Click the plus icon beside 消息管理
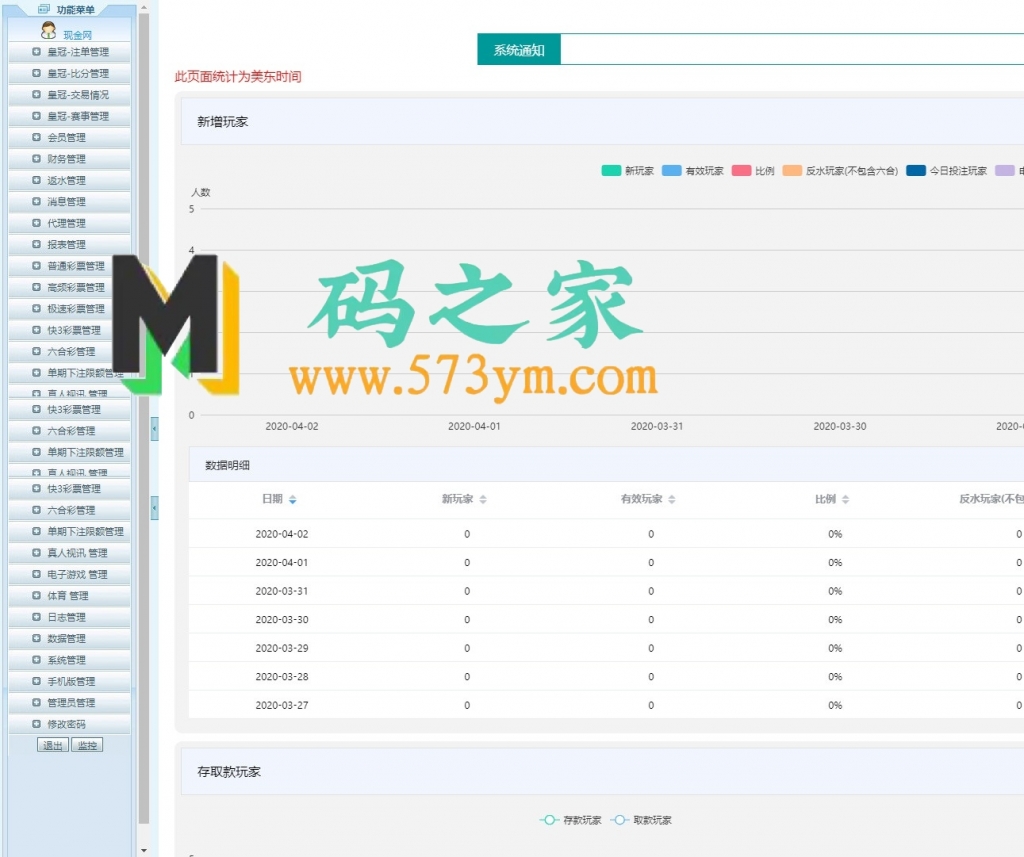This screenshot has width=1024, height=857. (x=37, y=201)
